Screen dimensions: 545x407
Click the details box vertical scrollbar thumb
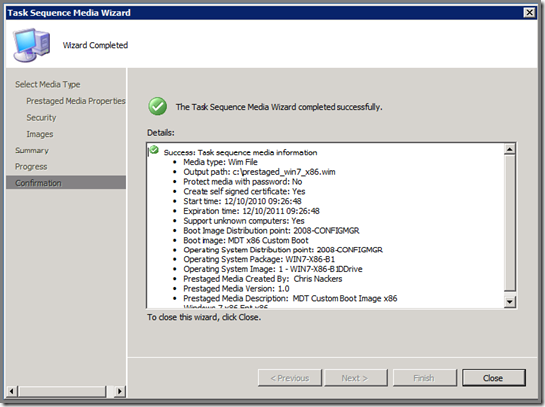(510, 223)
